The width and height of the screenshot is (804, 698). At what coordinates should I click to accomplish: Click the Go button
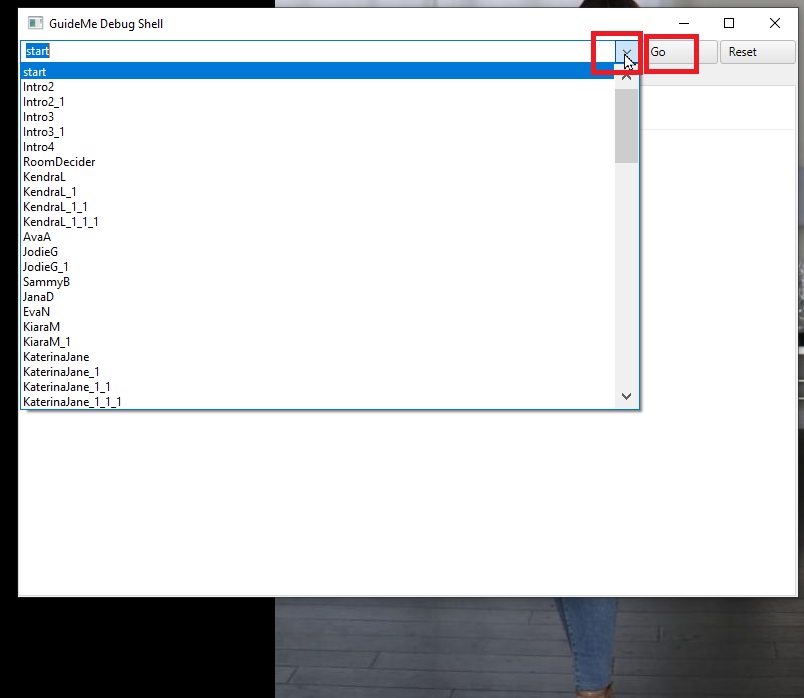point(679,52)
